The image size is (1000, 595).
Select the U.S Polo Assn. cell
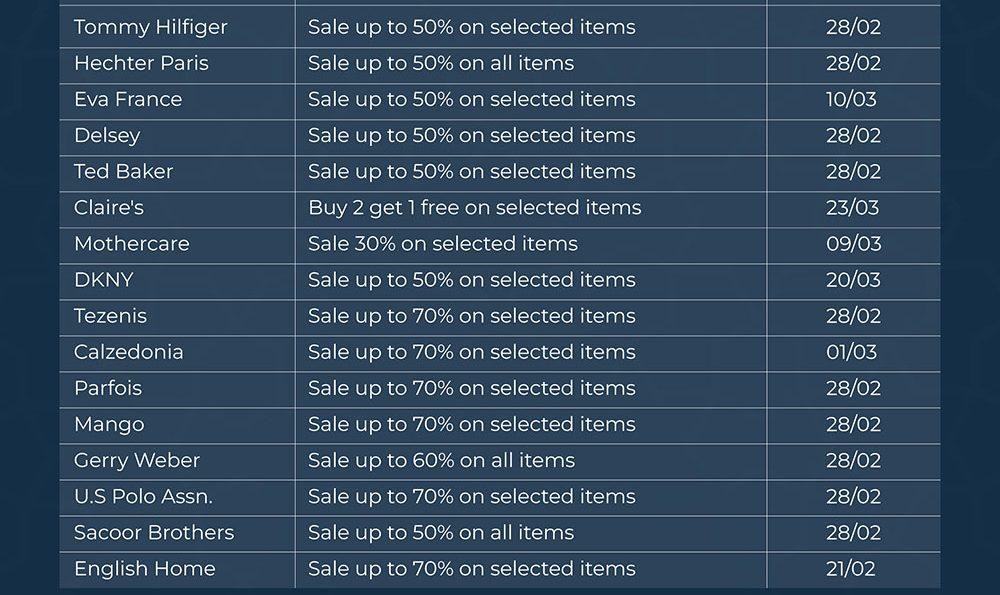point(143,496)
